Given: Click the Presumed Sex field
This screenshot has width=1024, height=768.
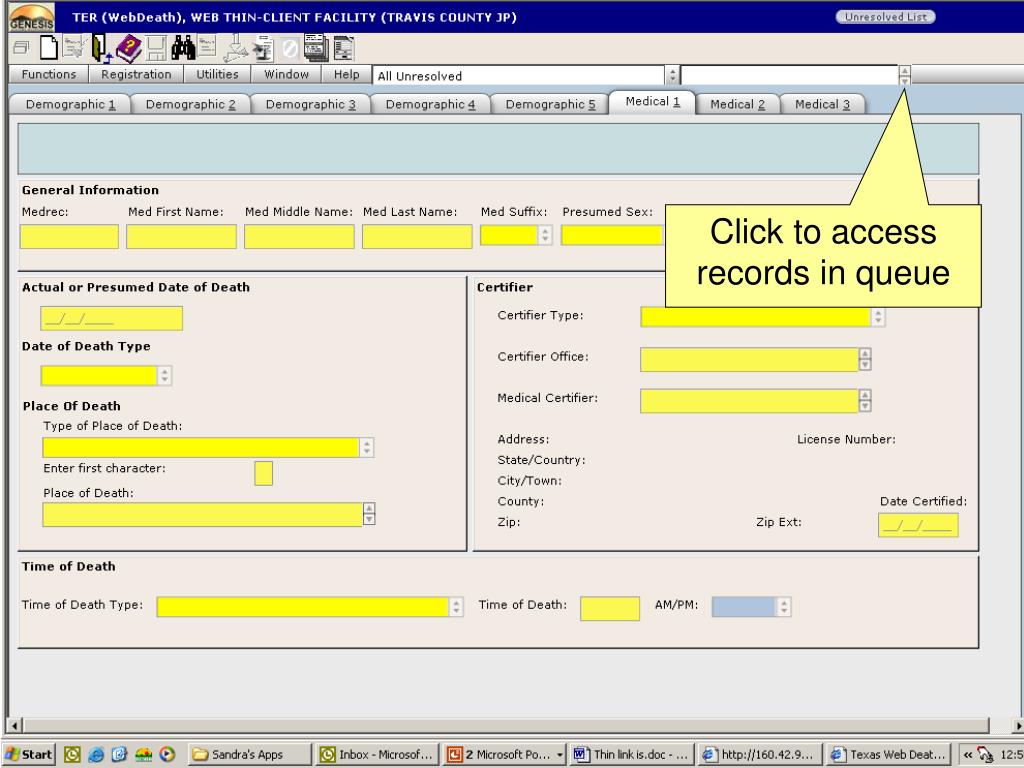Looking at the screenshot, I should pyautogui.click(x=612, y=235).
